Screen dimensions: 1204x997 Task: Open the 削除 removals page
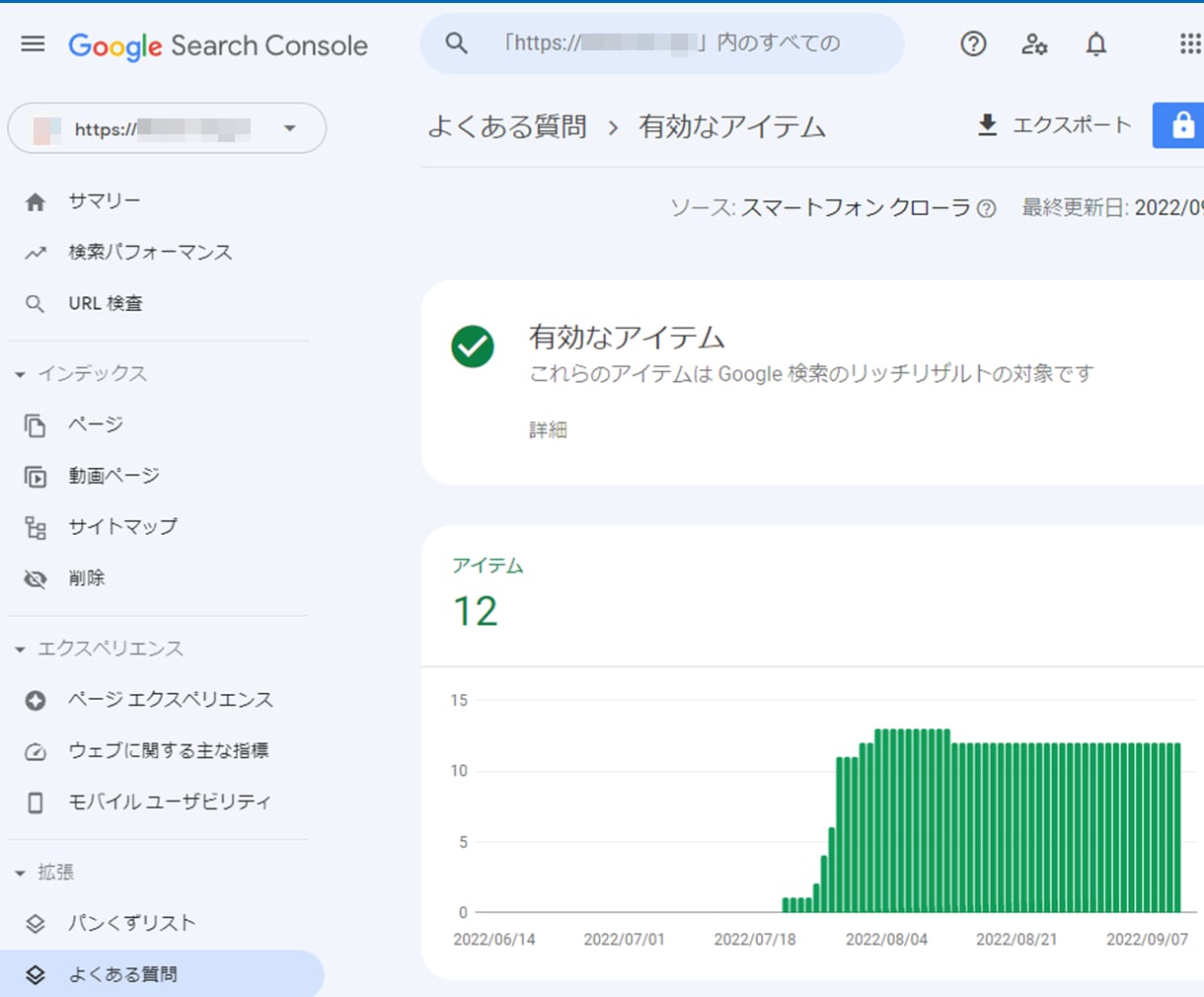point(86,578)
